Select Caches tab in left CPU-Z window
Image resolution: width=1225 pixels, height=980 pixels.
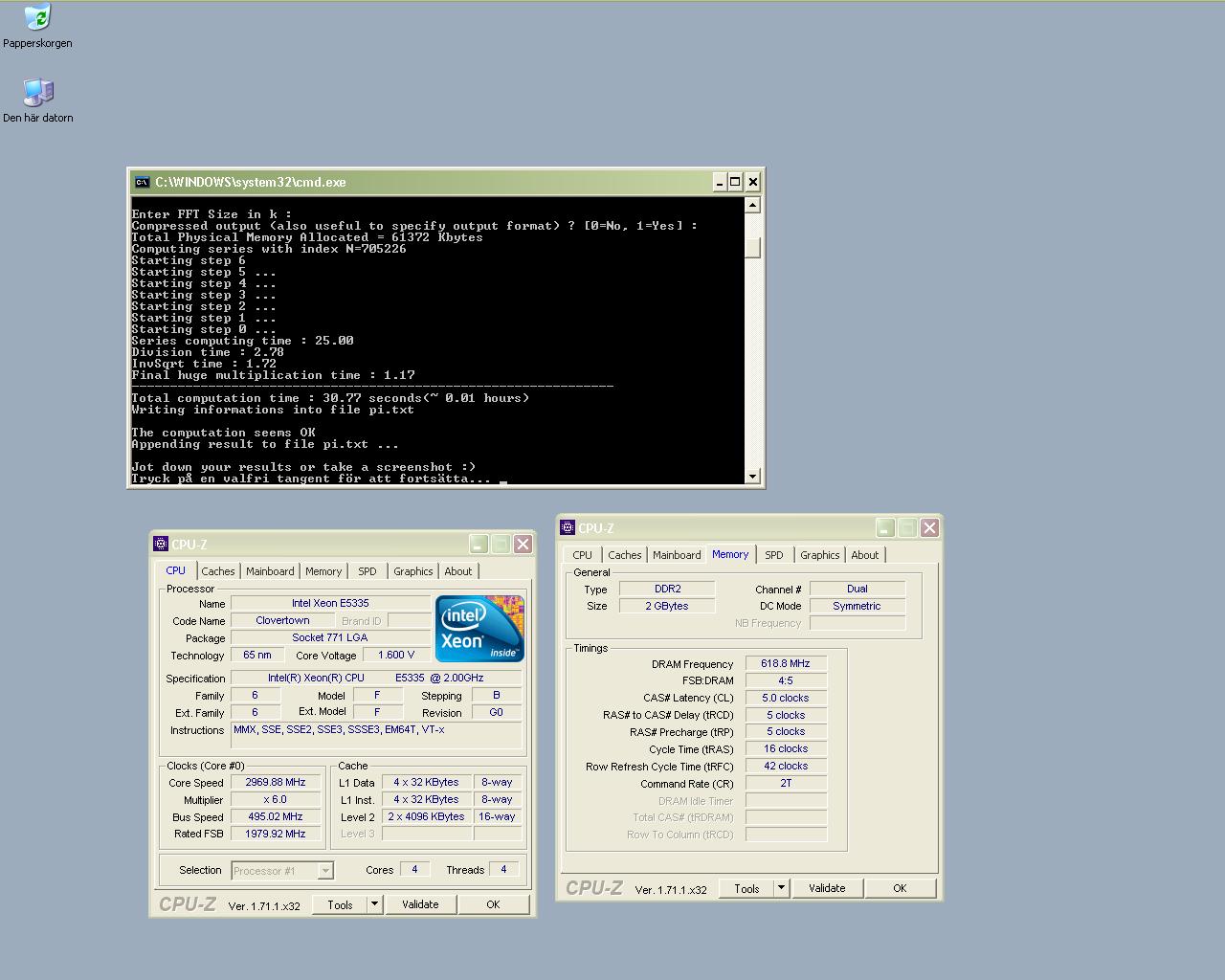(x=218, y=571)
